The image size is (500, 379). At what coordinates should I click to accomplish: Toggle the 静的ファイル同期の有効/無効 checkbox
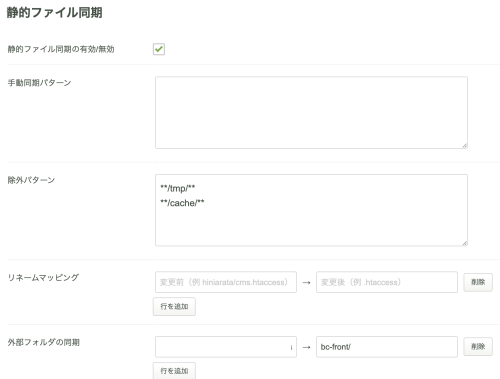pos(159,49)
